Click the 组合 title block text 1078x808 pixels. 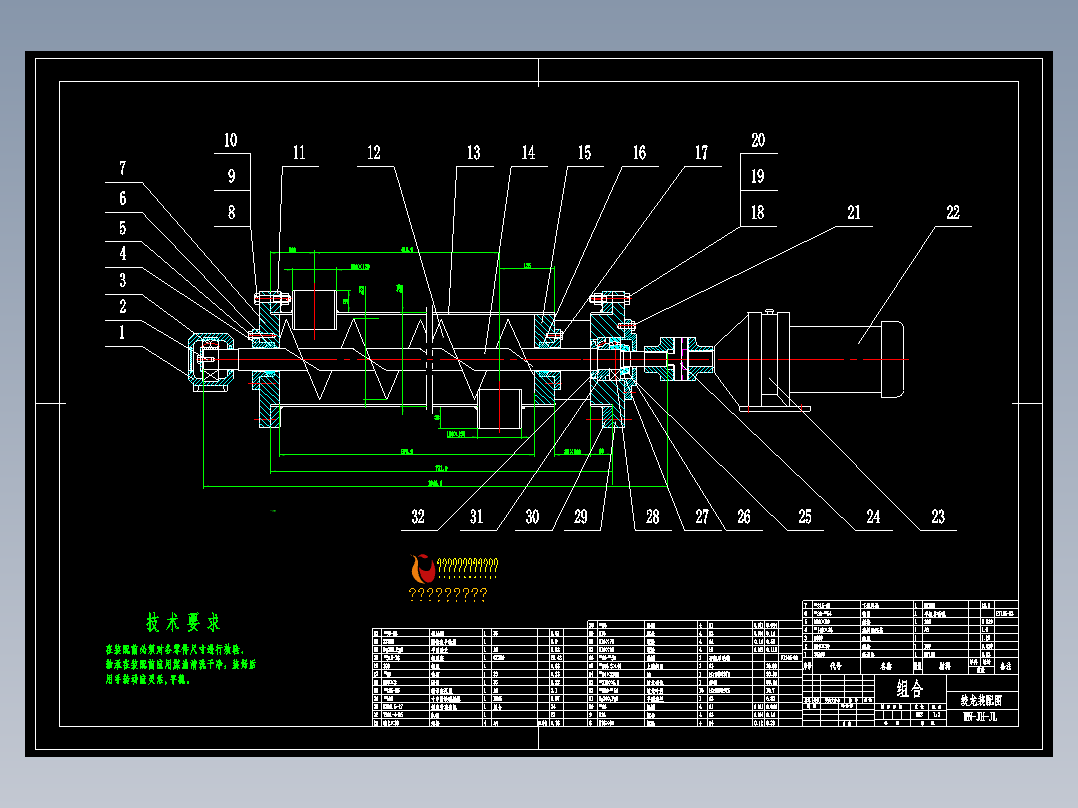(x=910, y=688)
